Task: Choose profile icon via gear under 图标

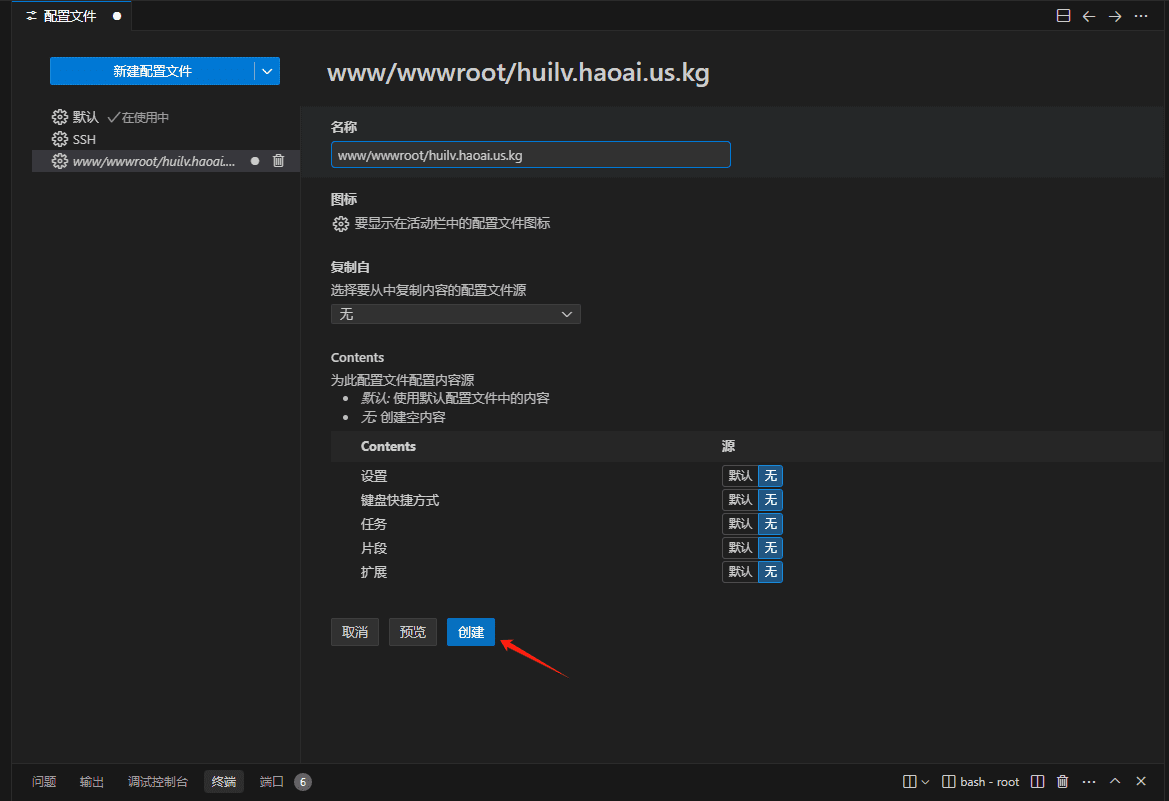Action: [340, 224]
